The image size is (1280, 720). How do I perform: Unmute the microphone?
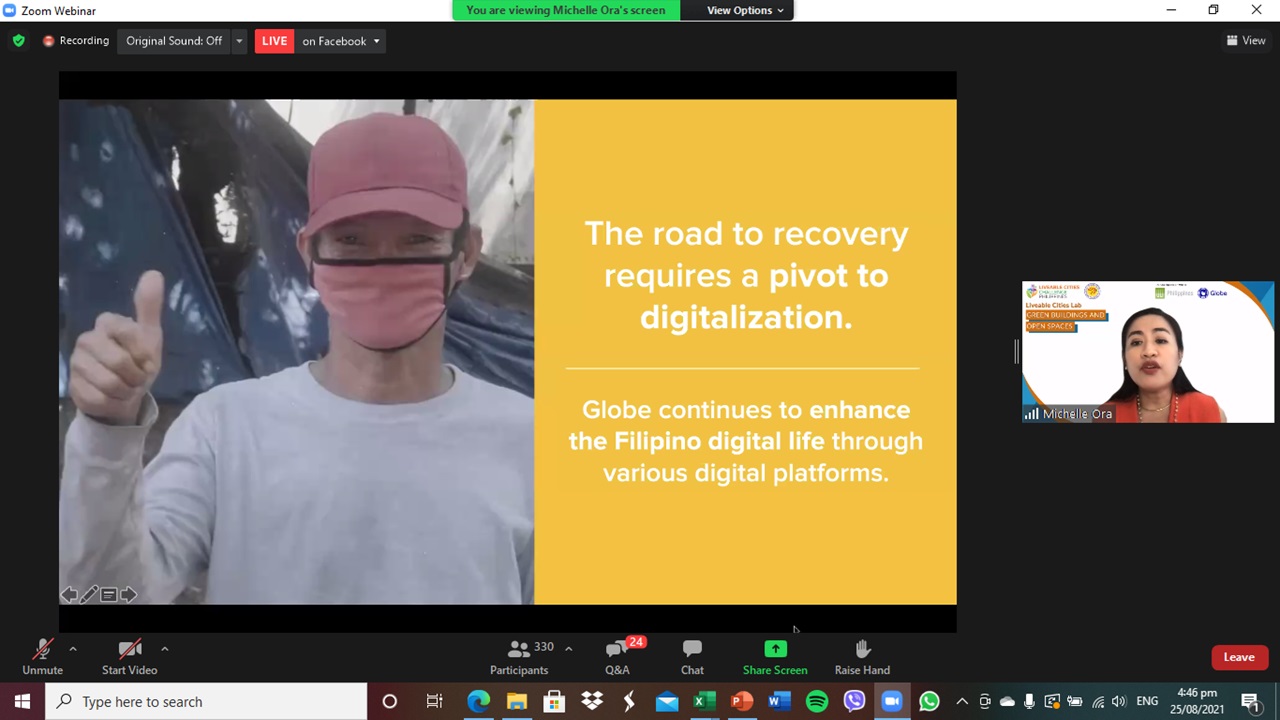(x=42, y=656)
